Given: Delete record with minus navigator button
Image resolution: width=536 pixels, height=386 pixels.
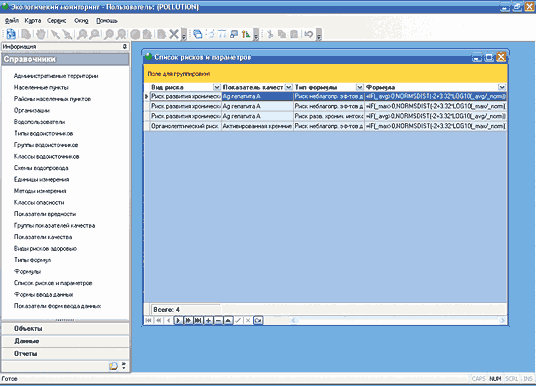Looking at the screenshot, I should 218,320.
